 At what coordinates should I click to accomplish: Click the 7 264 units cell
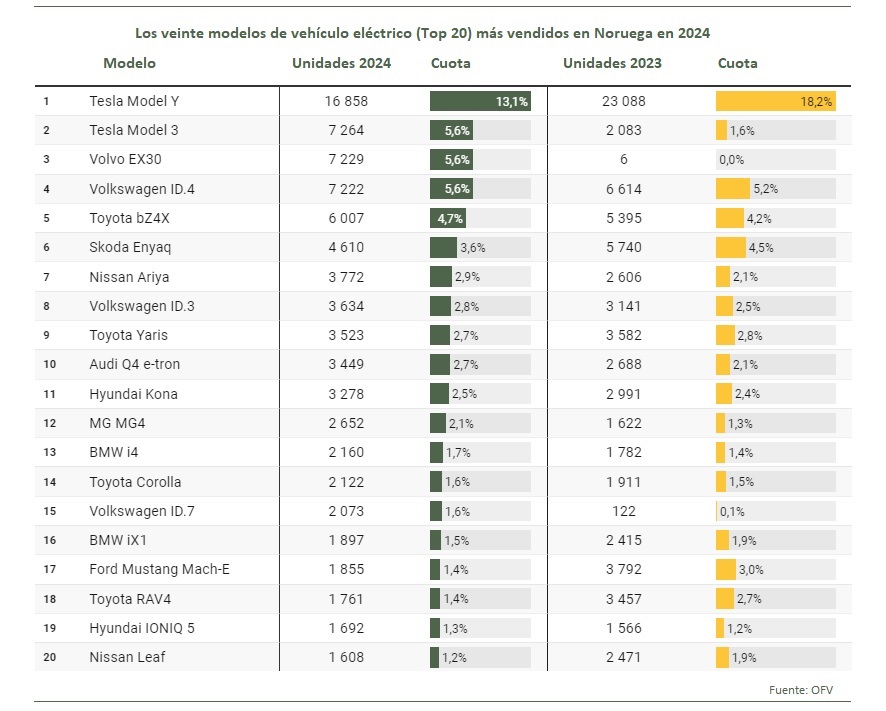click(x=346, y=130)
